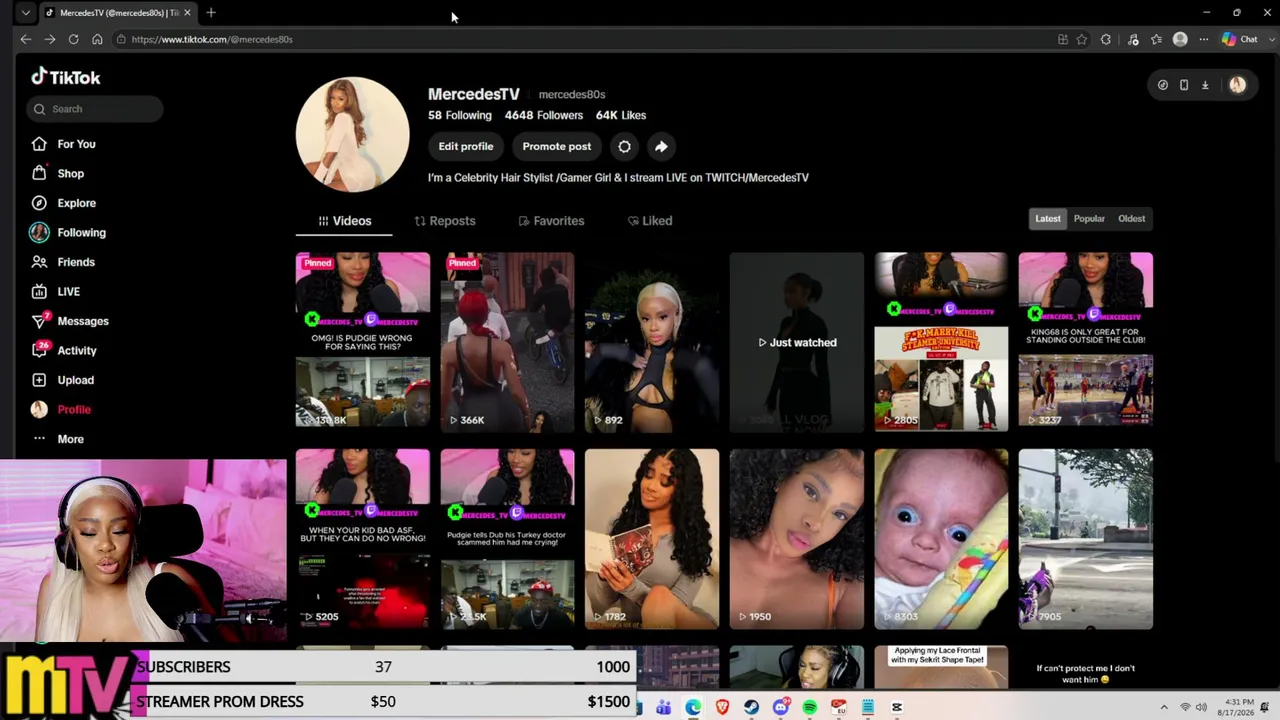Image resolution: width=1280 pixels, height=720 pixels.
Task: Open the Following feed in sidebar
Action: (68, 232)
